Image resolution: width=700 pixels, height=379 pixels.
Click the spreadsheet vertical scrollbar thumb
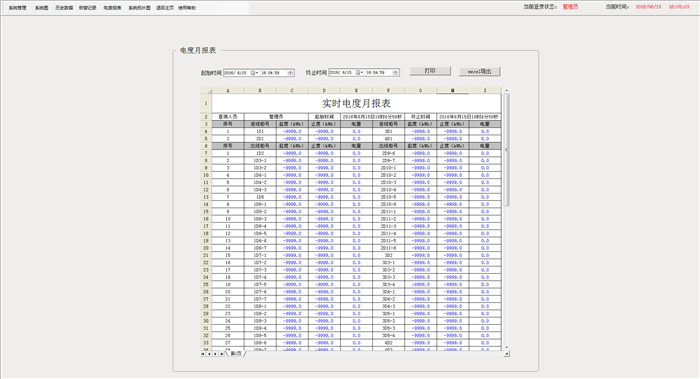506,150
